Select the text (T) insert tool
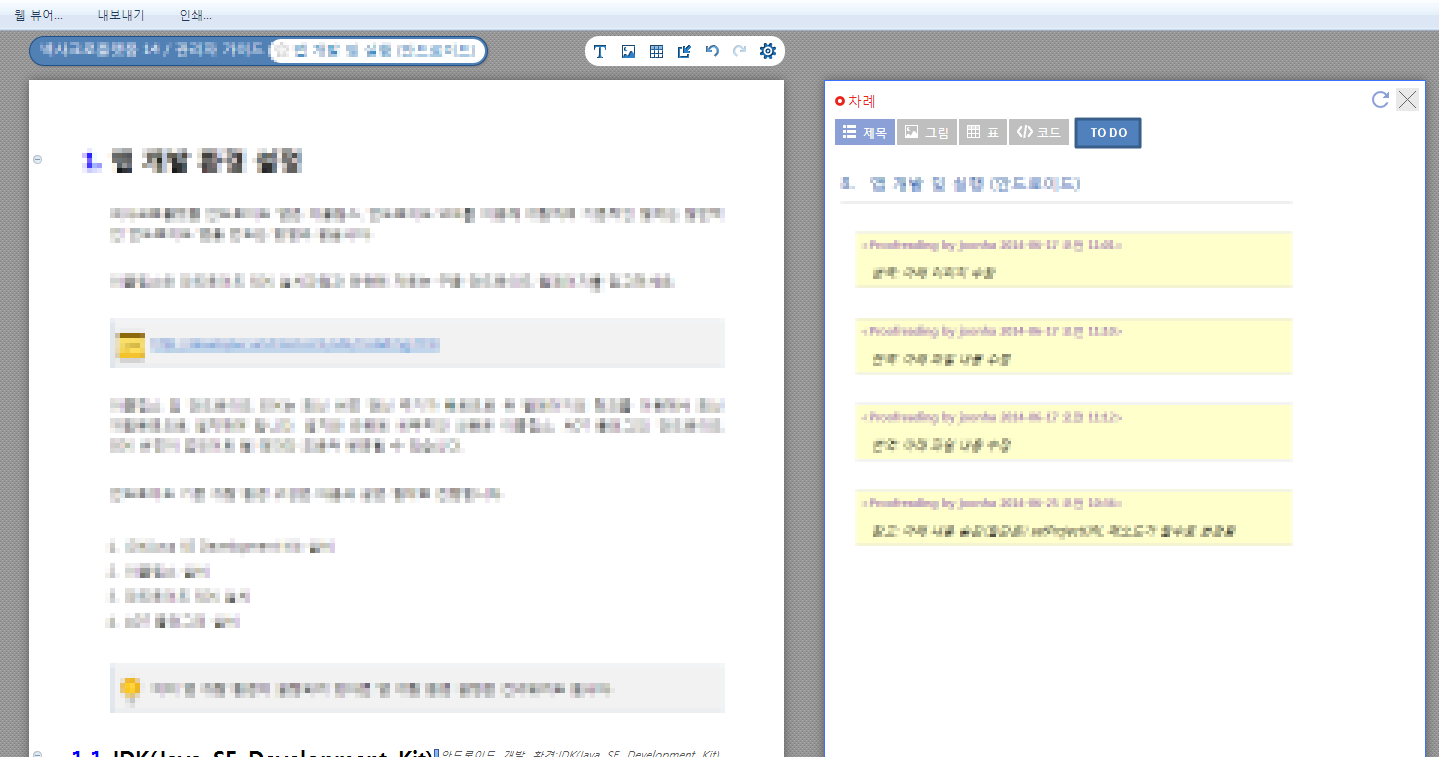The height and width of the screenshot is (757, 1439). click(x=600, y=52)
